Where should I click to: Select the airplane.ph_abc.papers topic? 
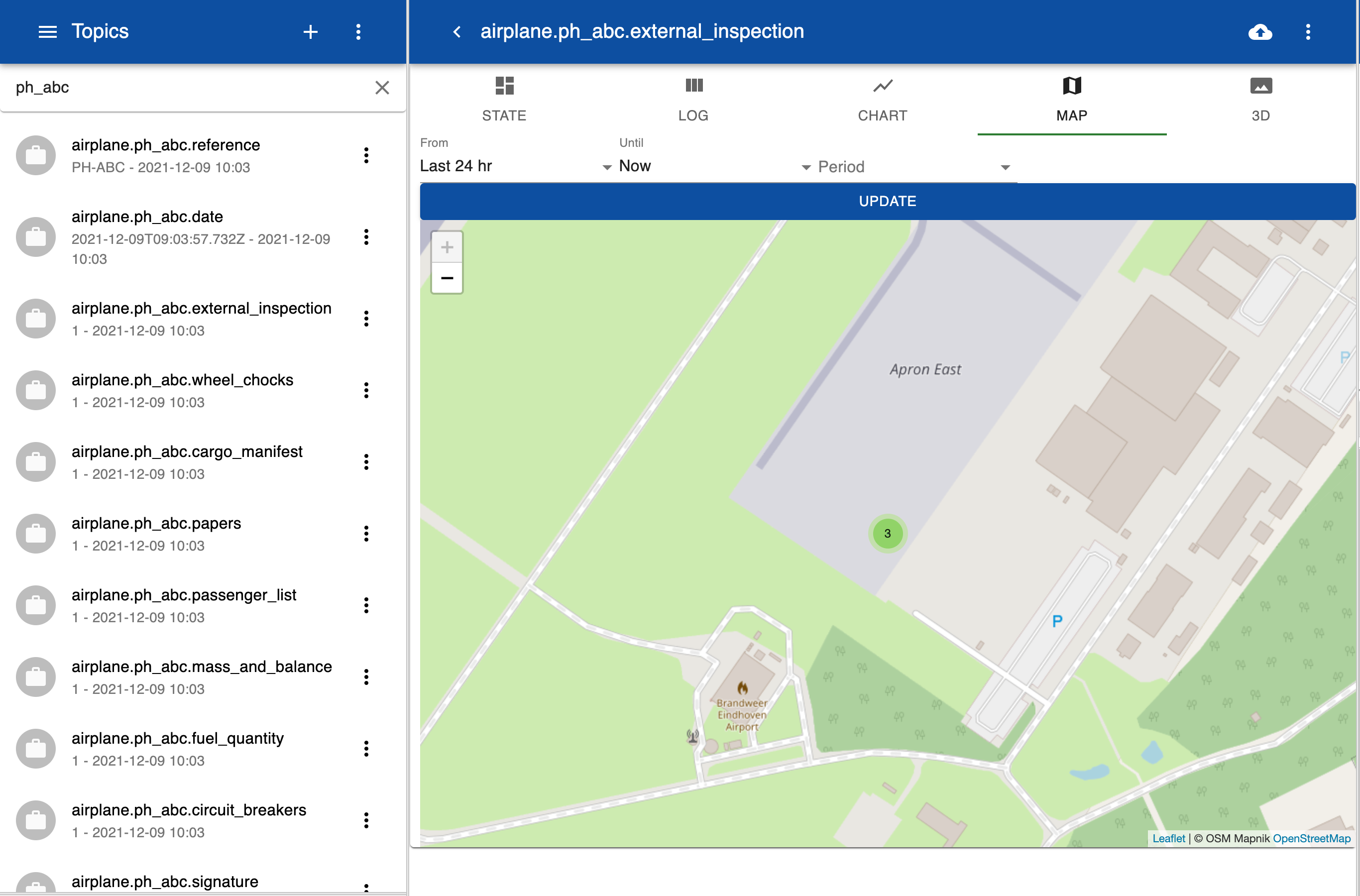203,534
